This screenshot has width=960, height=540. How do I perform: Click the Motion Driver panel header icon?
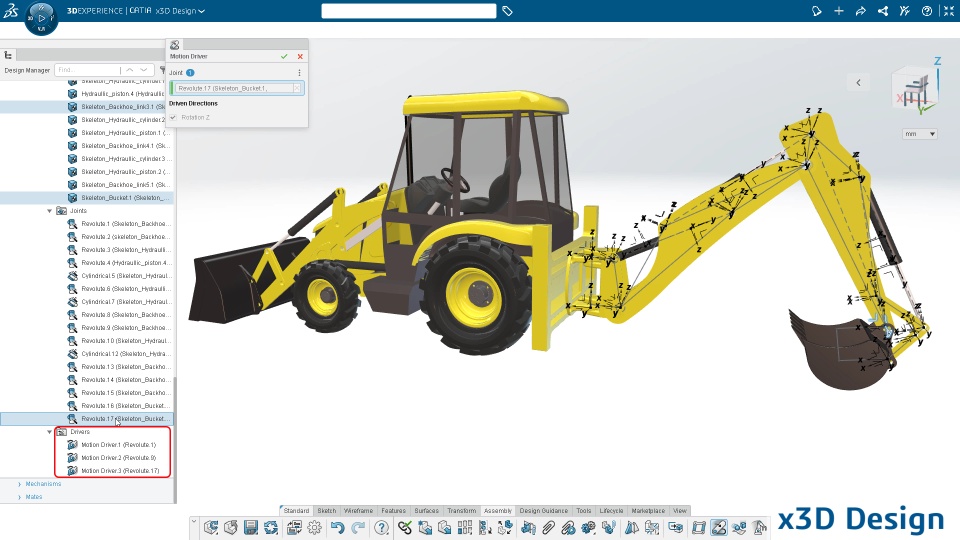(x=174, y=45)
